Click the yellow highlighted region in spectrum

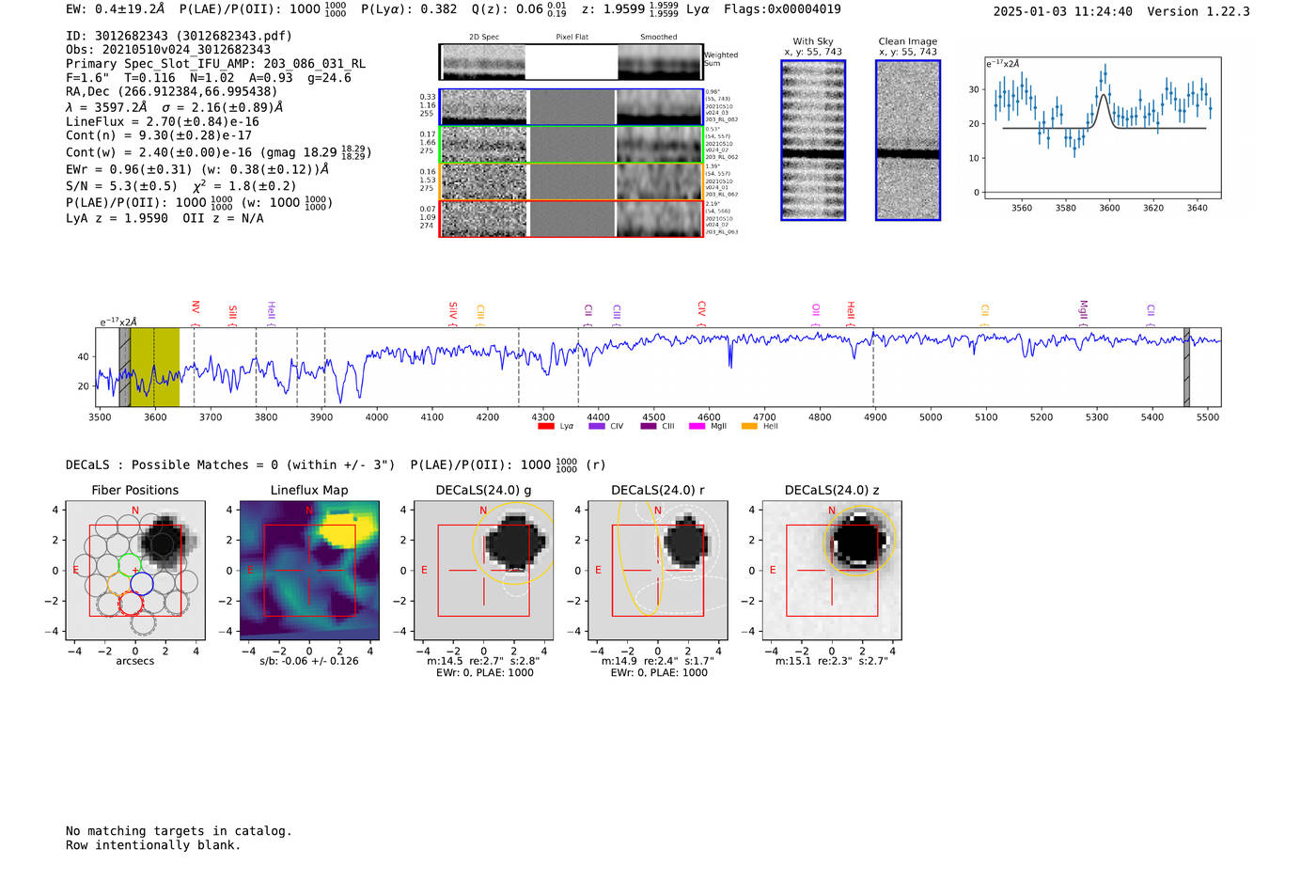point(154,367)
